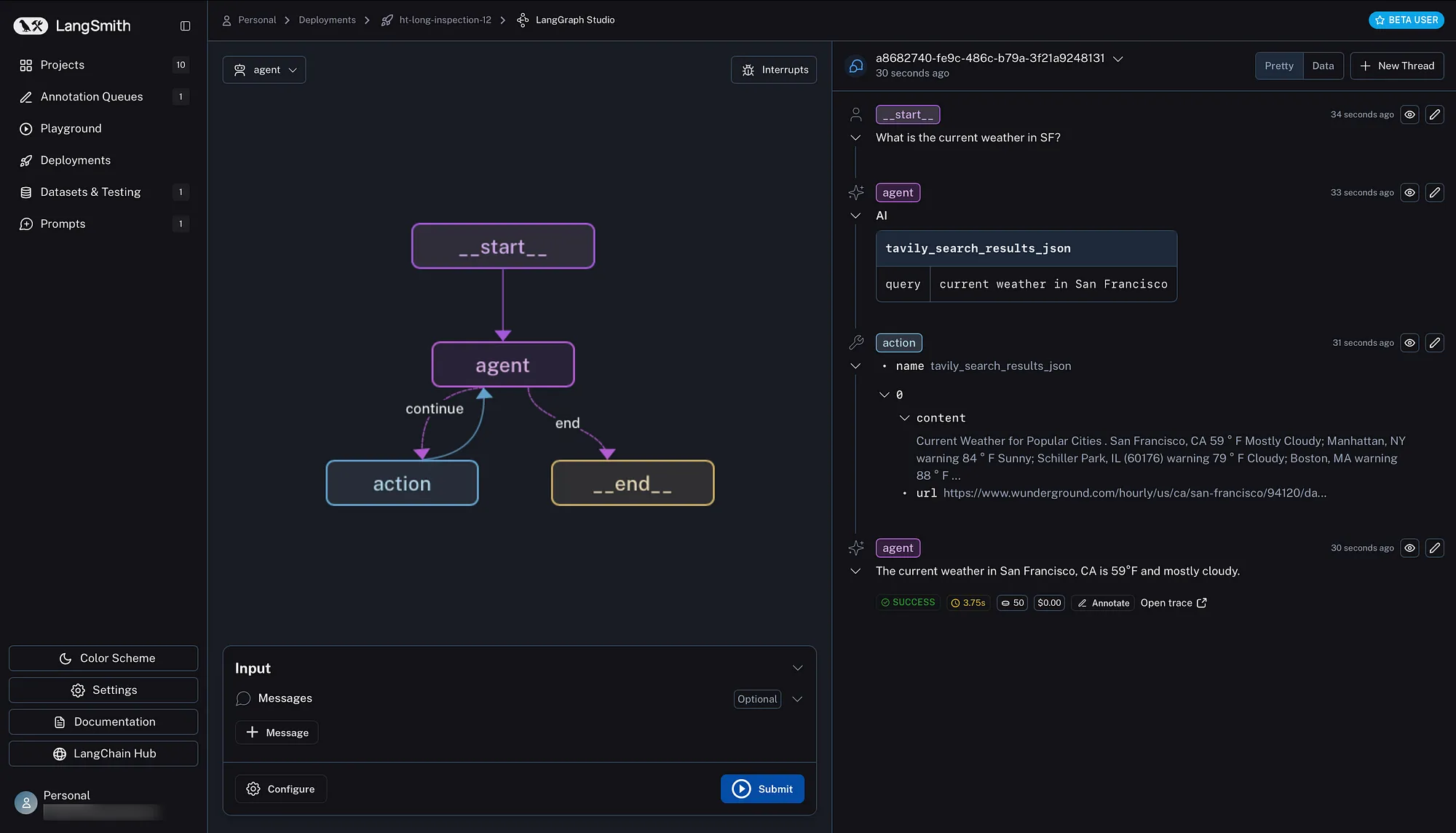Click the Projects grid icon in the sidebar
1456x833 pixels.
26,65
